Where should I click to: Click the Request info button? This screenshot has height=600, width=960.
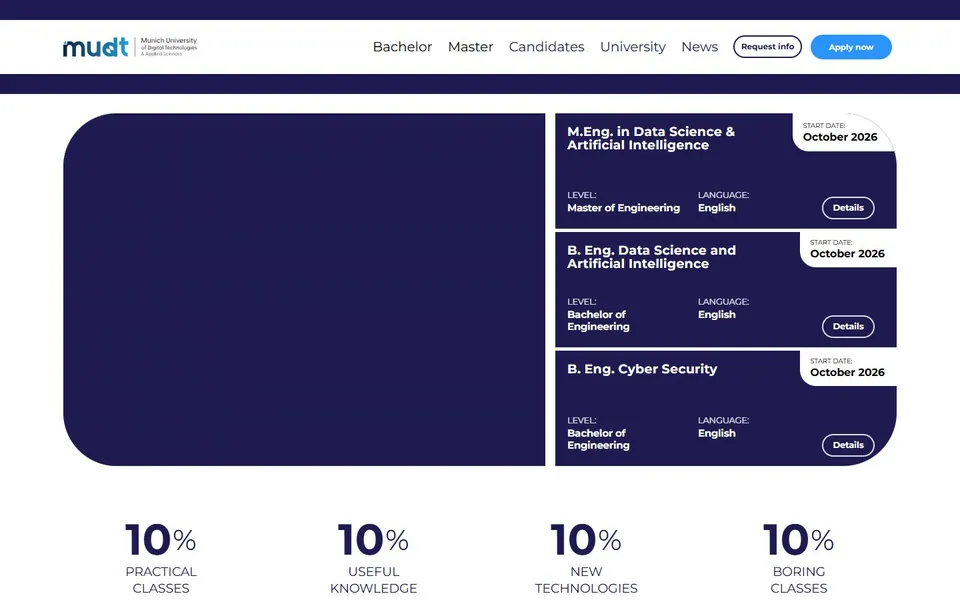(767, 47)
